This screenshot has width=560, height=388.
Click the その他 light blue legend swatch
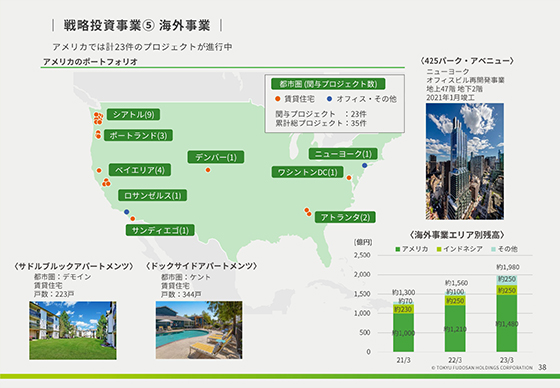[494, 249]
